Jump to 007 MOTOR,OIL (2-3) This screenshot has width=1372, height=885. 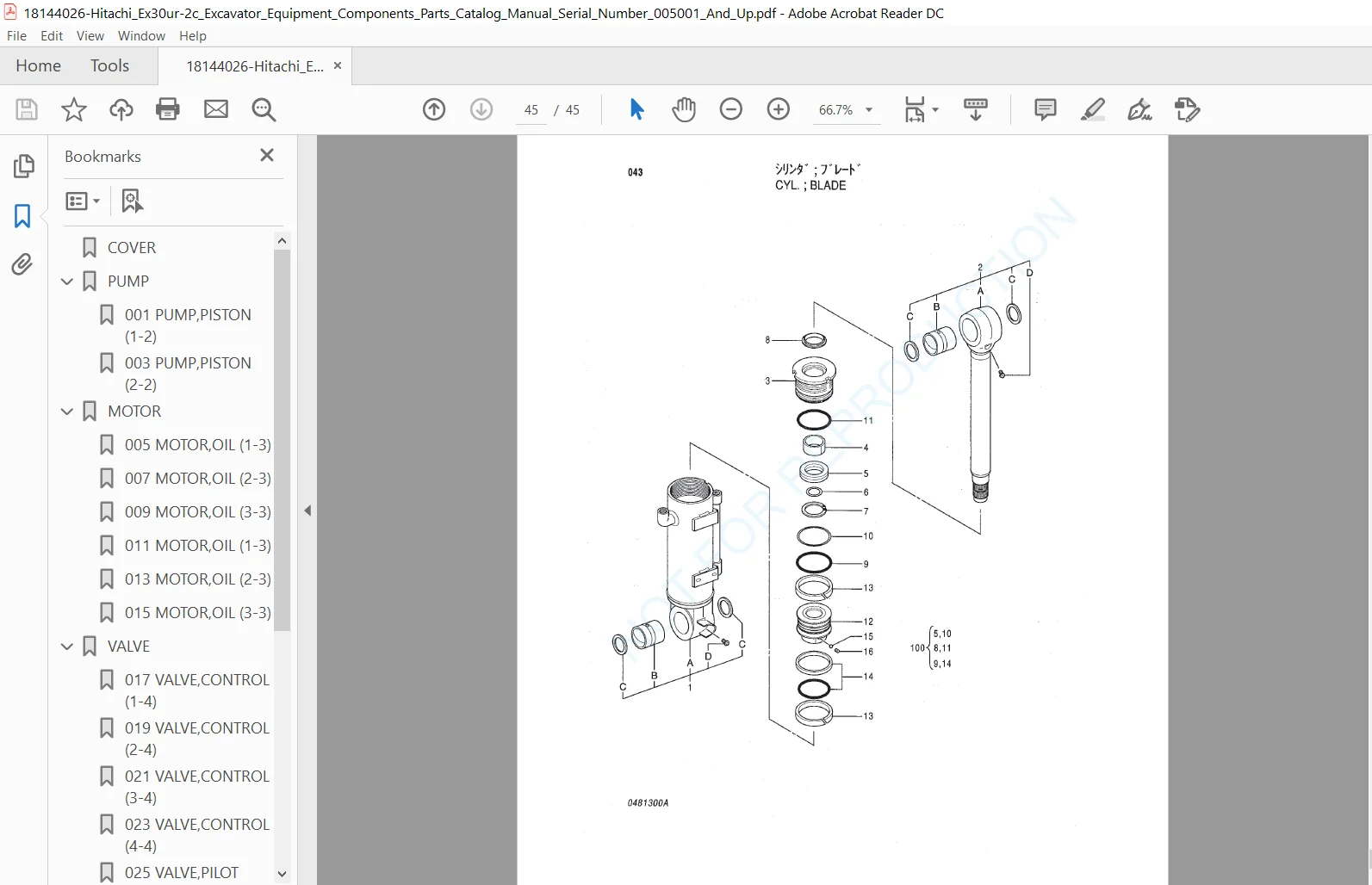198,479
